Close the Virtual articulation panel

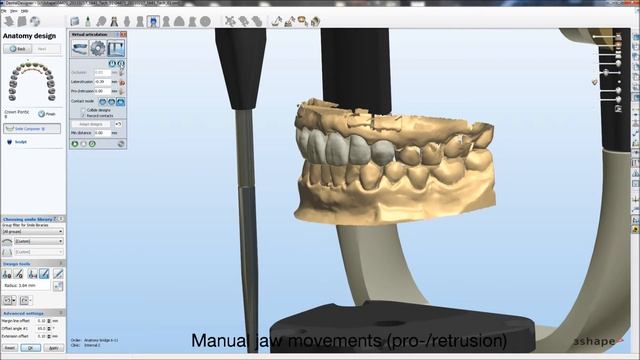[123, 35]
